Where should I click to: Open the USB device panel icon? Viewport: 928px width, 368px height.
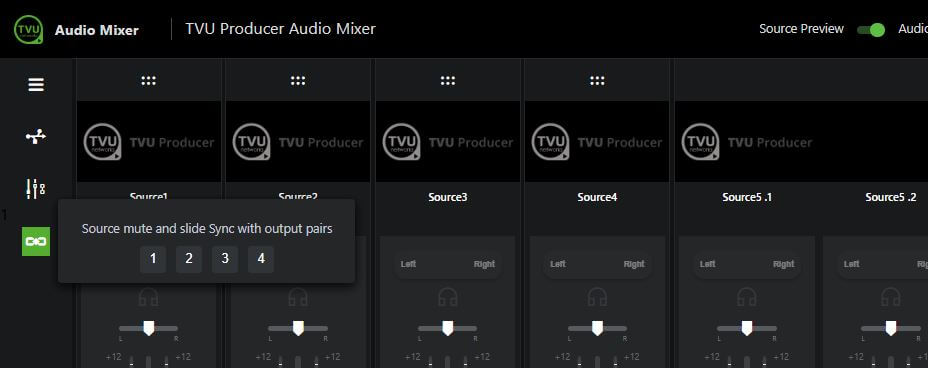36,137
